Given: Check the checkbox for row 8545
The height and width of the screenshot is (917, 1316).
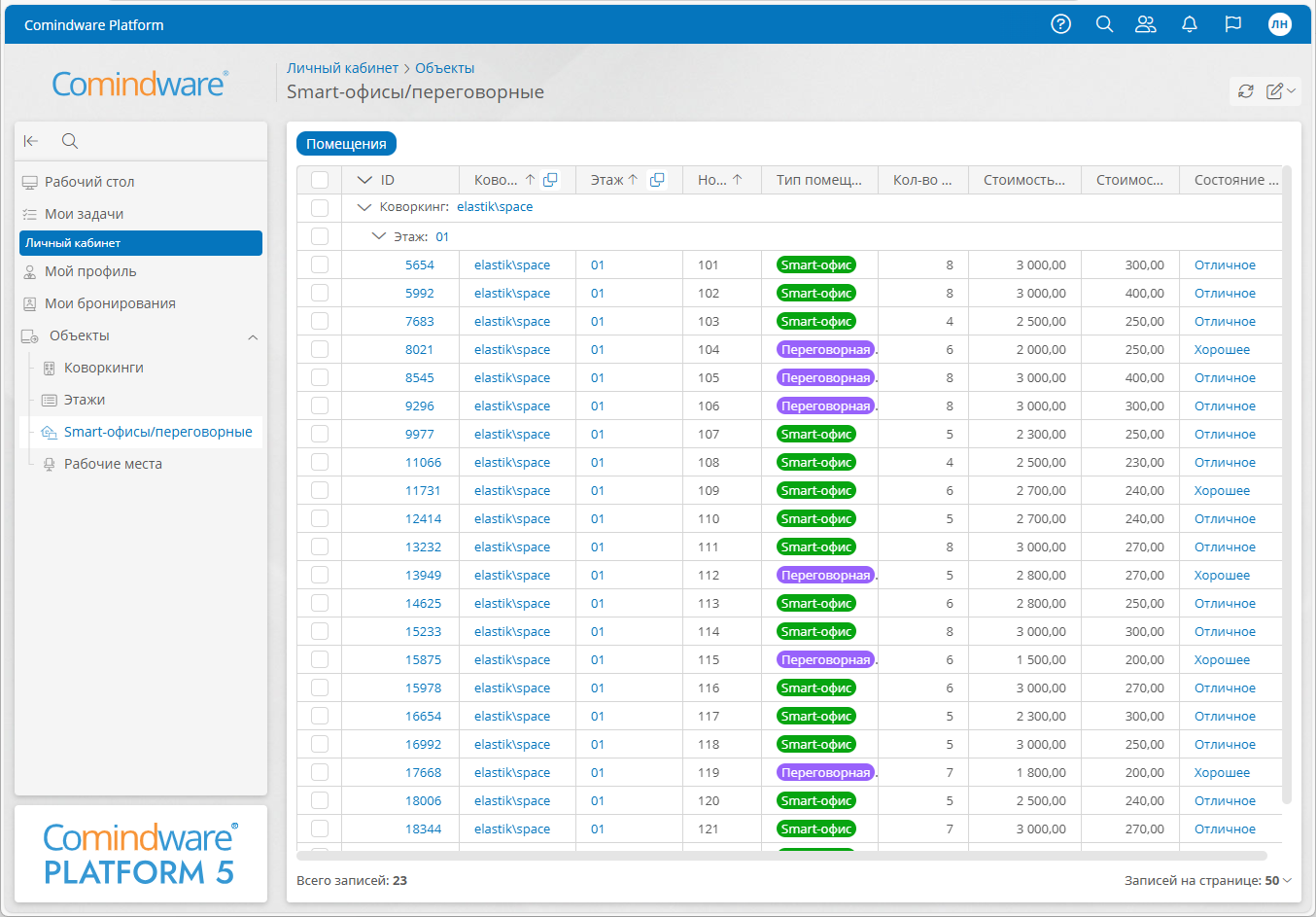Looking at the screenshot, I should pos(320,377).
